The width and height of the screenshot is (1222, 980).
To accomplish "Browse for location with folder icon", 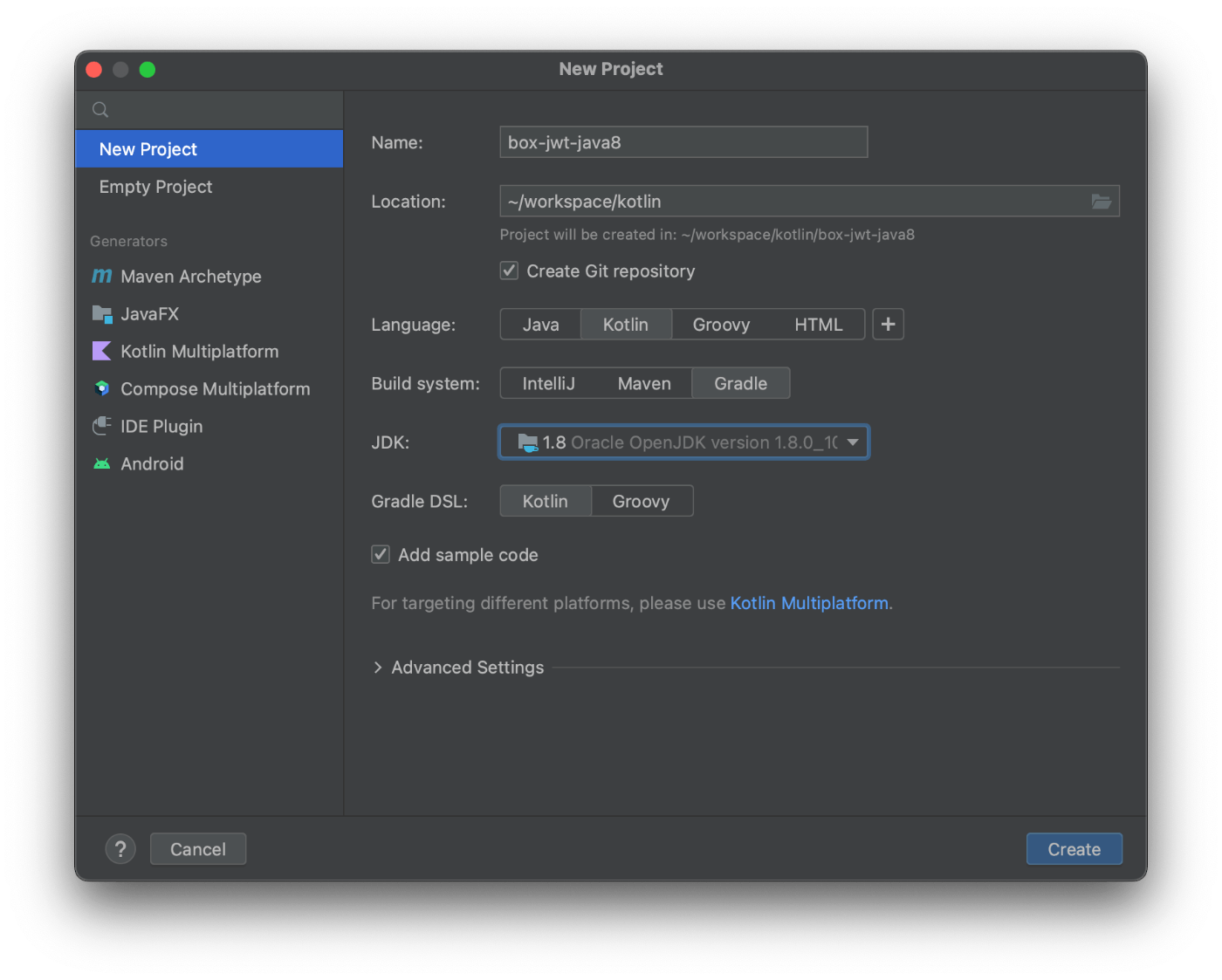I will pos(1102,202).
